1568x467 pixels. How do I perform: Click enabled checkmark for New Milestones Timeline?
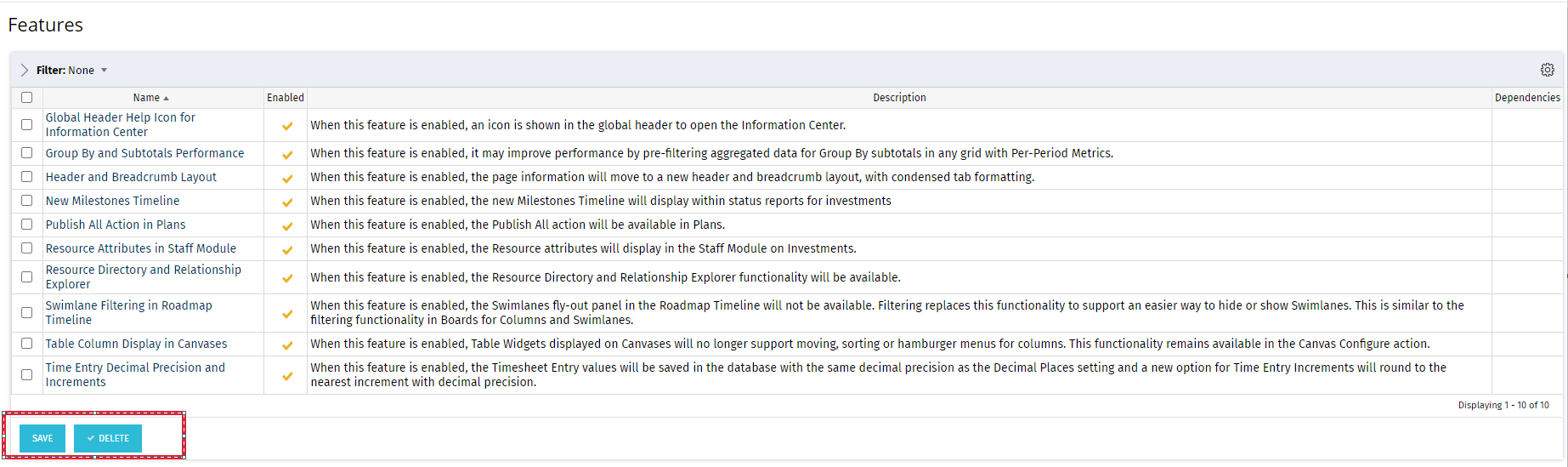[x=287, y=202]
